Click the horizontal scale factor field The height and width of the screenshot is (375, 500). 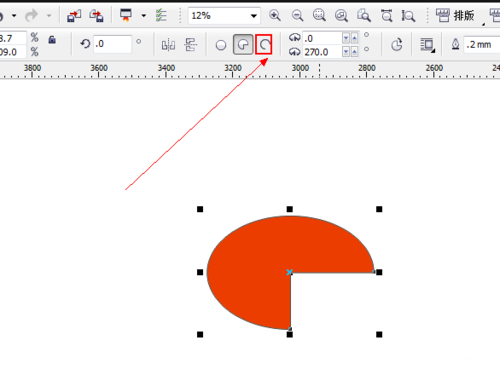13,38
